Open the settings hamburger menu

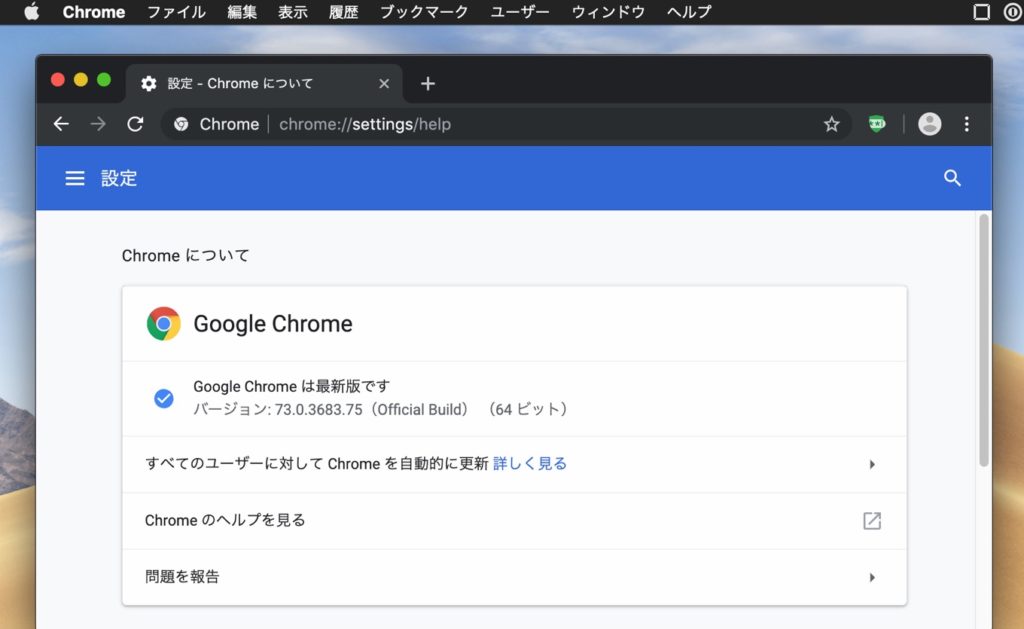click(x=75, y=178)
